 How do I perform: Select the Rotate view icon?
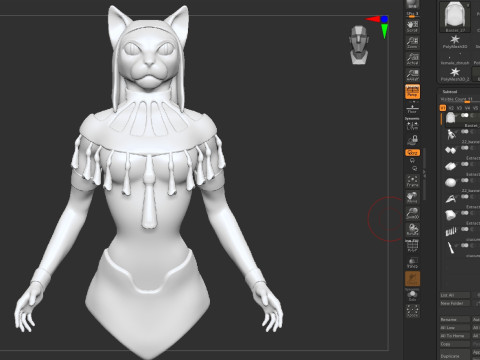click(x=412, y=229)
